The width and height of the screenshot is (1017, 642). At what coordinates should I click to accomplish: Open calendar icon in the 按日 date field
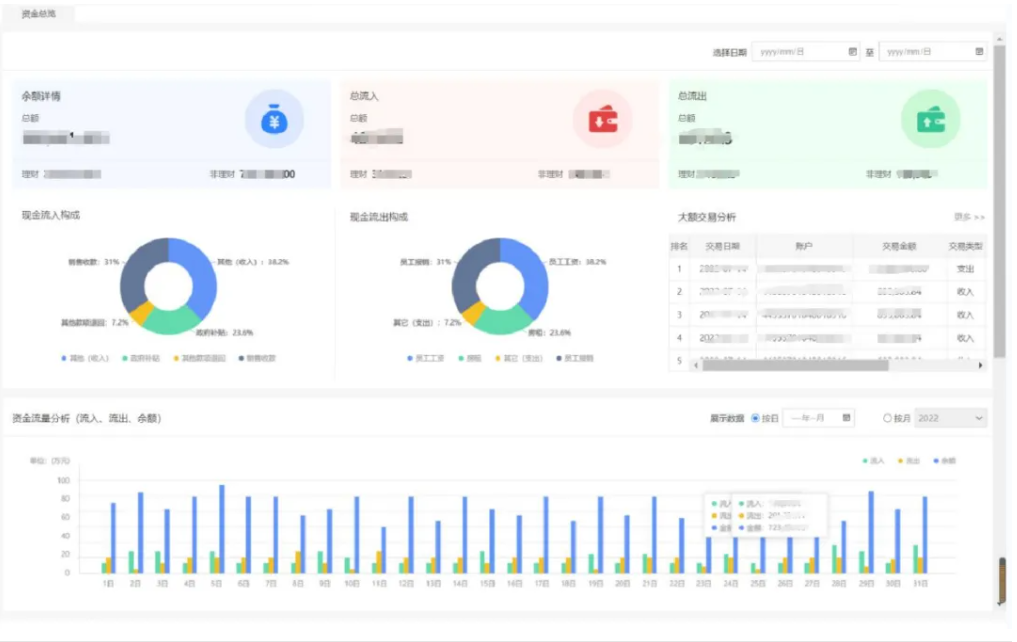(x=847, y=418)
